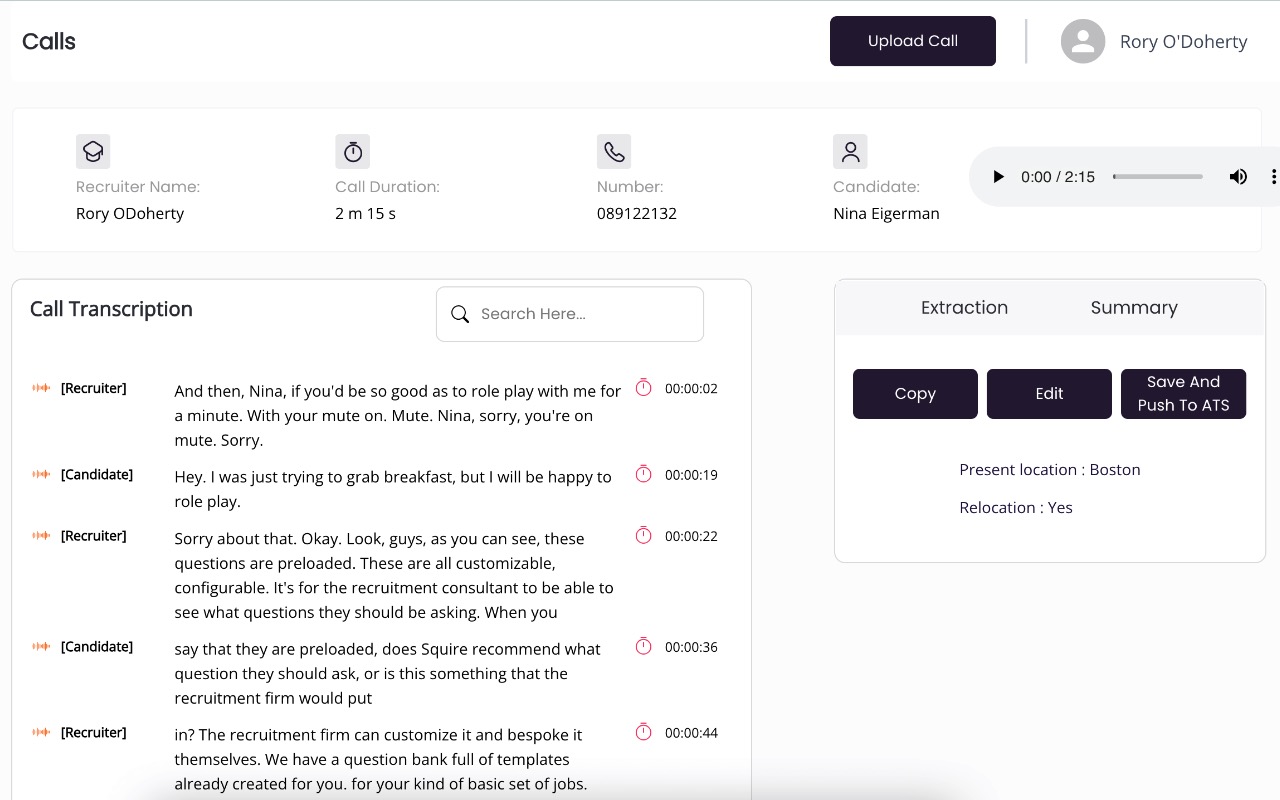Click the user avatar beside Rory O'Doherty
1280x800 pixels.
tap(1082, 41)
